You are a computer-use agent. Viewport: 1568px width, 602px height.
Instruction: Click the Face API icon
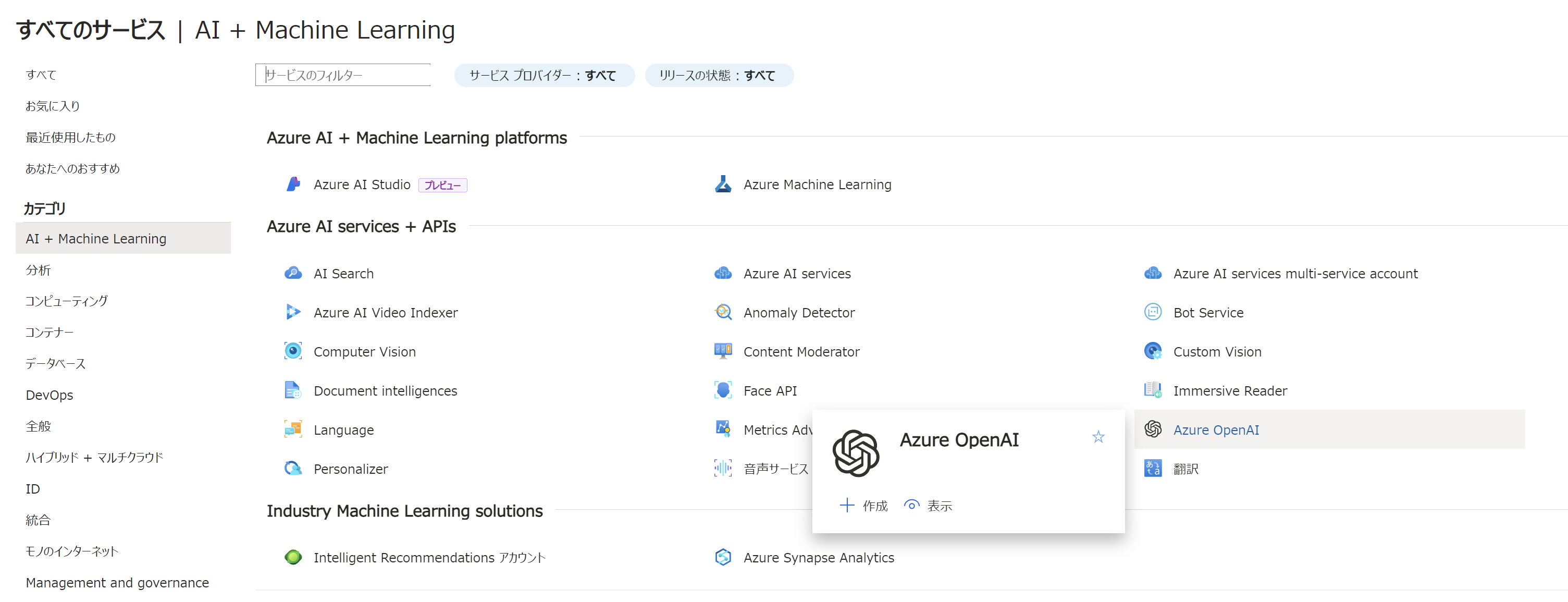[723, 390]
